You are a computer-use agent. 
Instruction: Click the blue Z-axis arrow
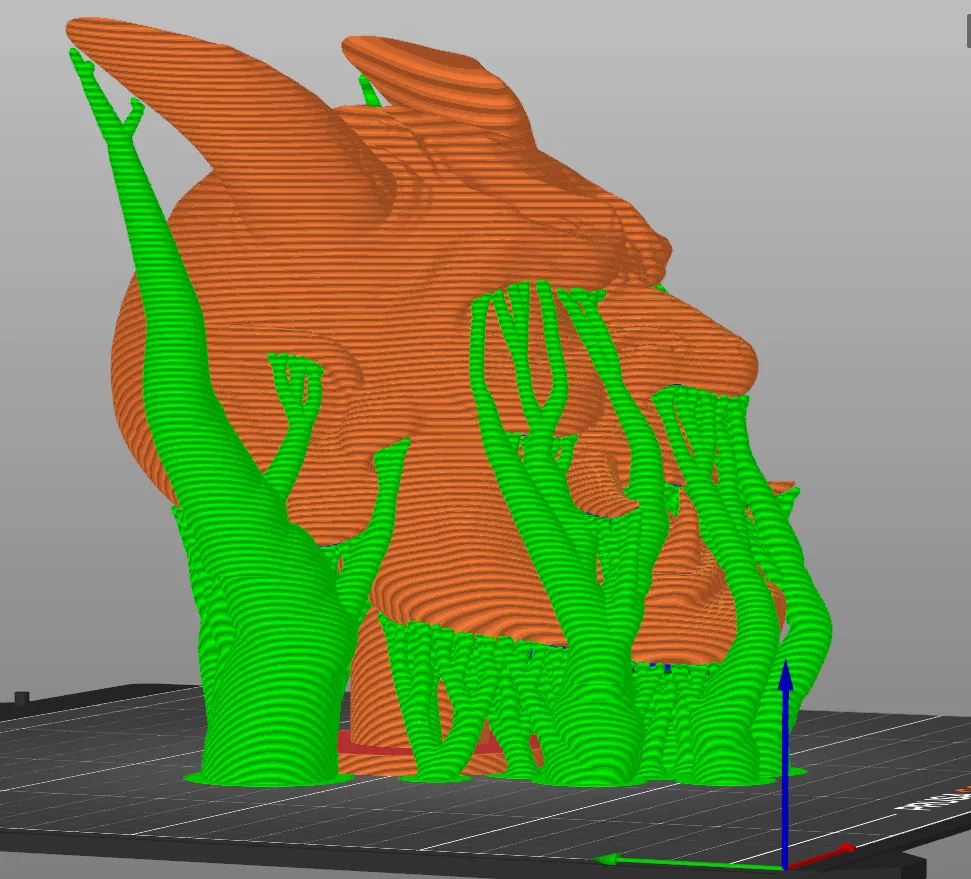coord(785,763)
